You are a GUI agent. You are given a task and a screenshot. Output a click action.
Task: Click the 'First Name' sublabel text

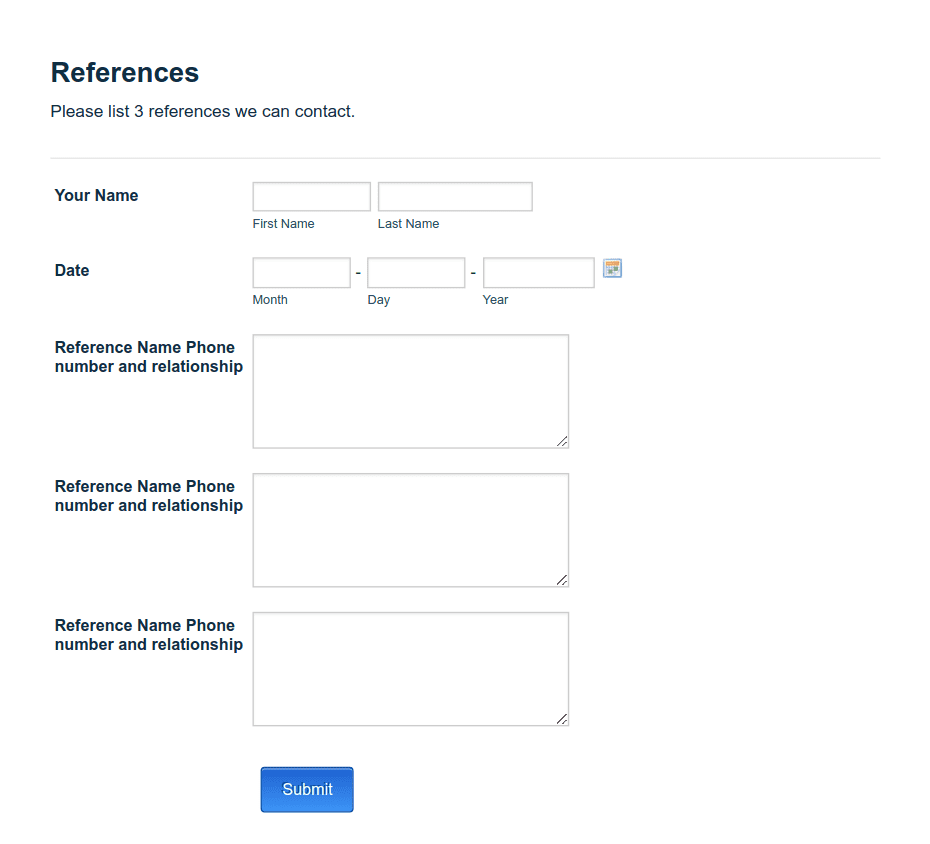point(283,223)
